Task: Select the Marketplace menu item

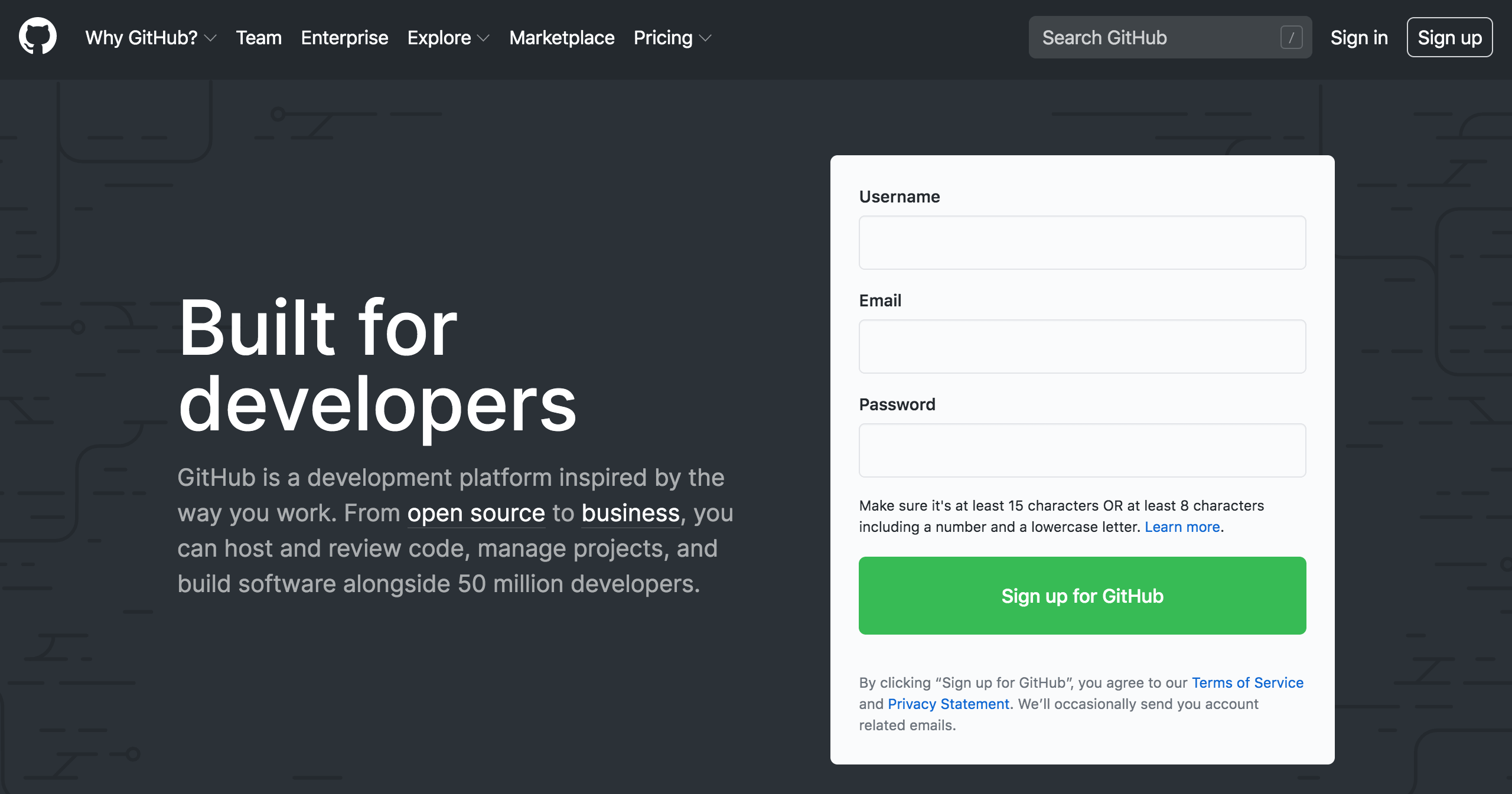Action: pos(562,38)
